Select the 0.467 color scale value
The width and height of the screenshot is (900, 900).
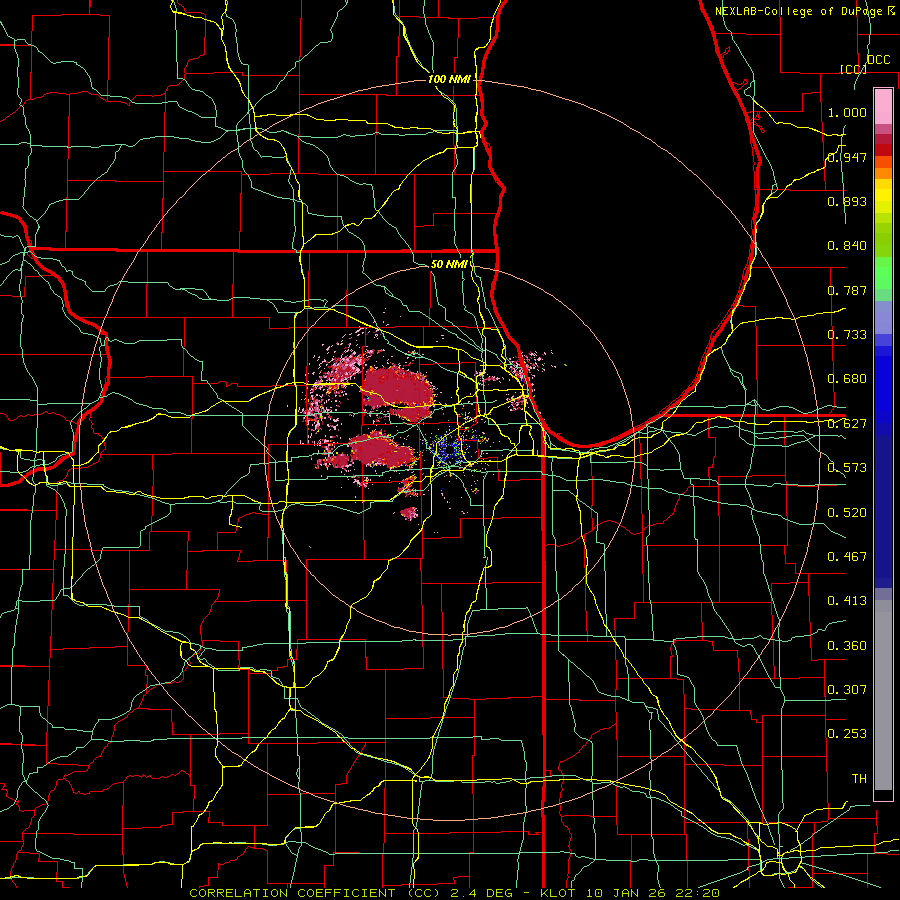click(x=847, y=557)
